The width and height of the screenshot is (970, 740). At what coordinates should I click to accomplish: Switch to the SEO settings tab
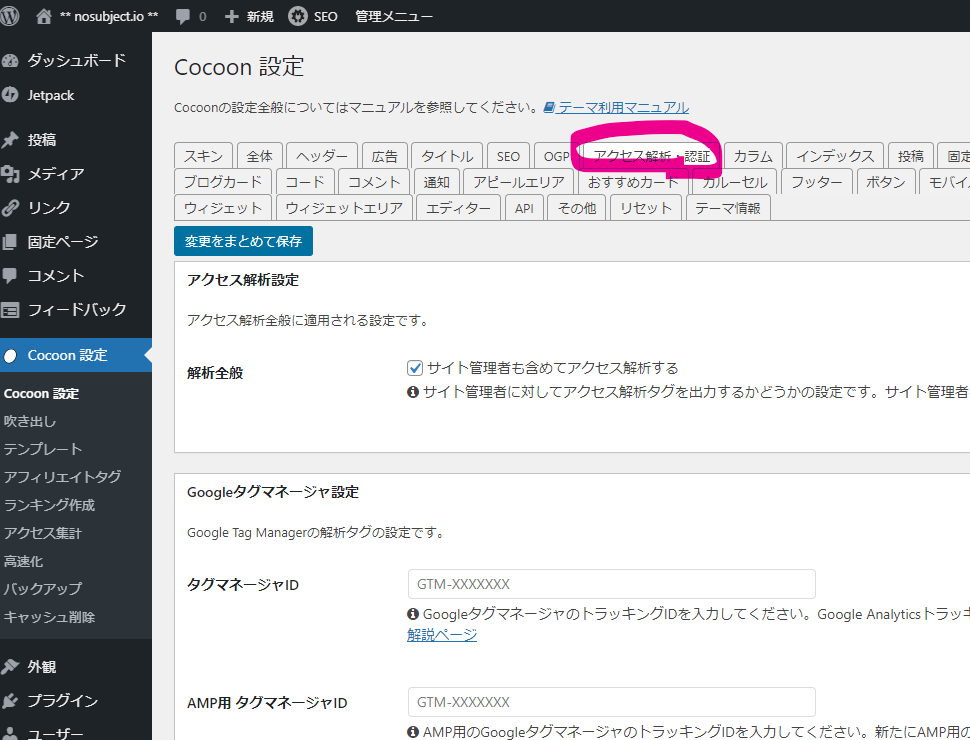pos(509,155)
